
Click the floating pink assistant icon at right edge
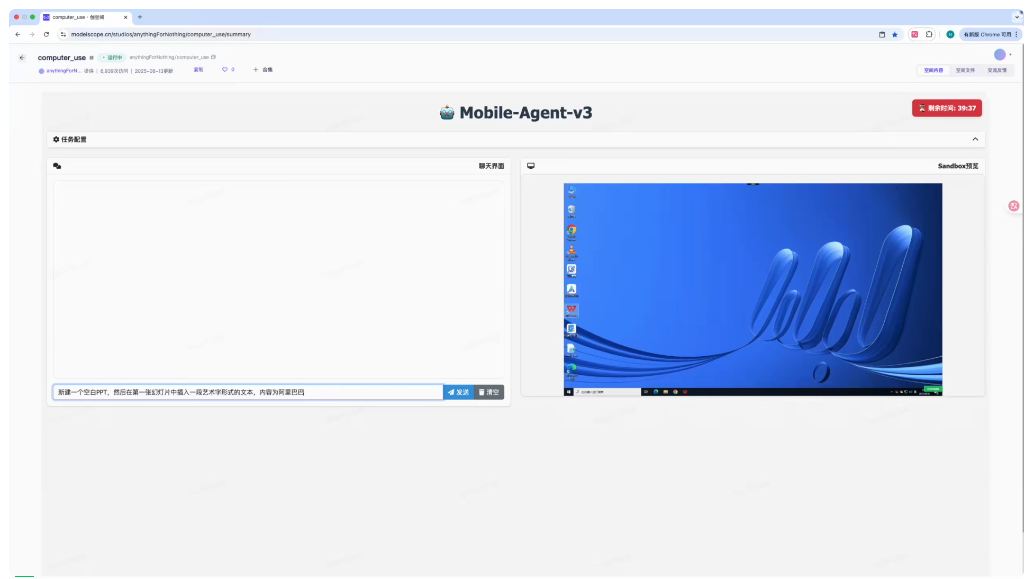[x=1014, y=206]
